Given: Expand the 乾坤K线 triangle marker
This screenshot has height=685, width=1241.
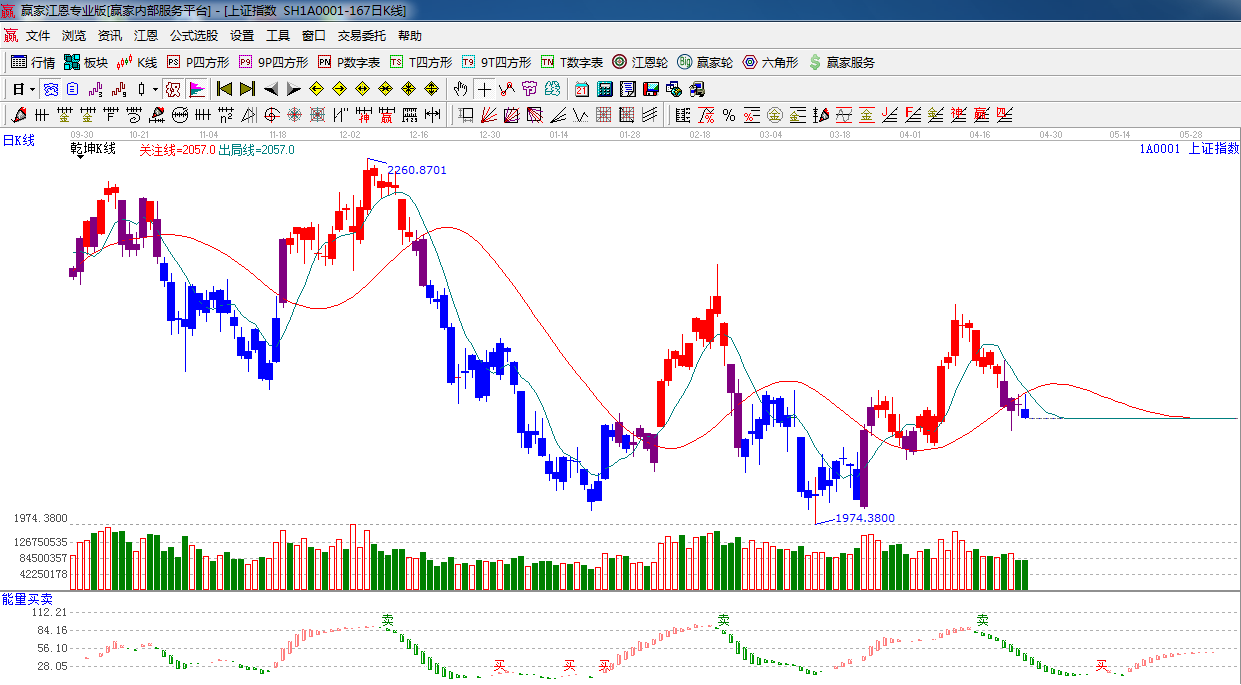Looking at the screenshot, I should click(79, 158).
